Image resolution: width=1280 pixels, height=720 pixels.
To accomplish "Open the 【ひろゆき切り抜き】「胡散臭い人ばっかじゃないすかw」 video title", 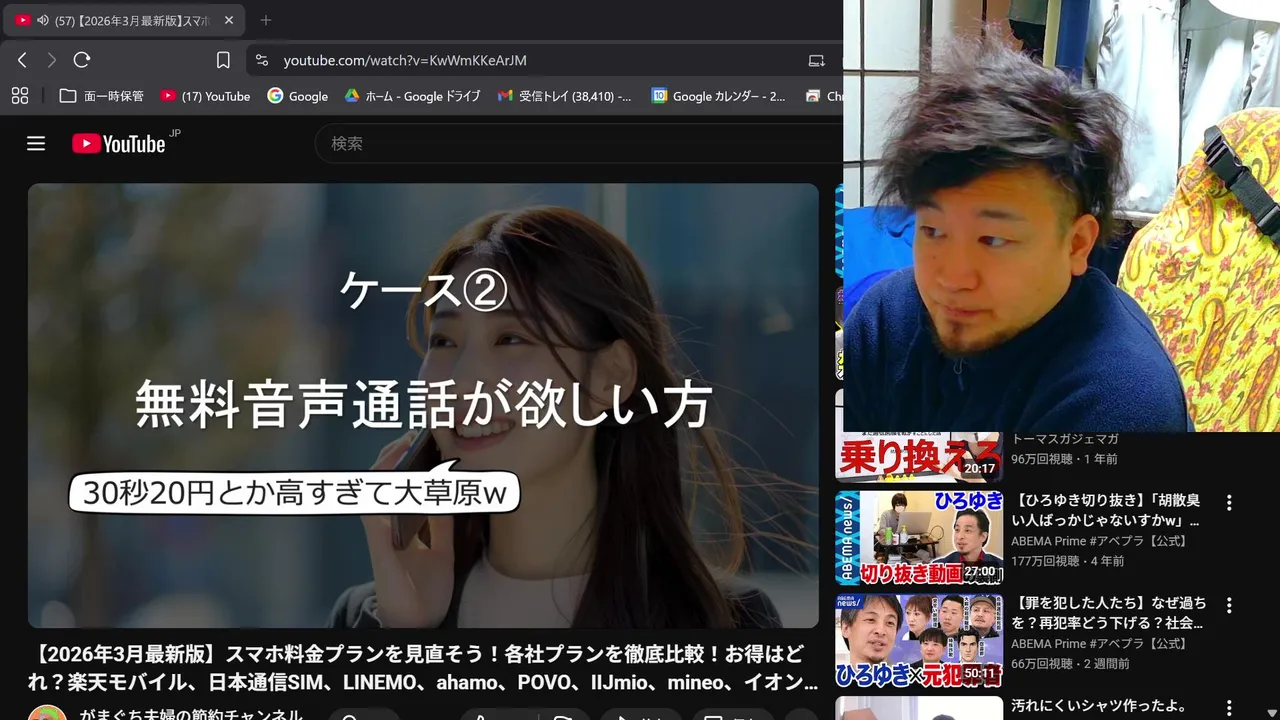I will click(1106, 510).
